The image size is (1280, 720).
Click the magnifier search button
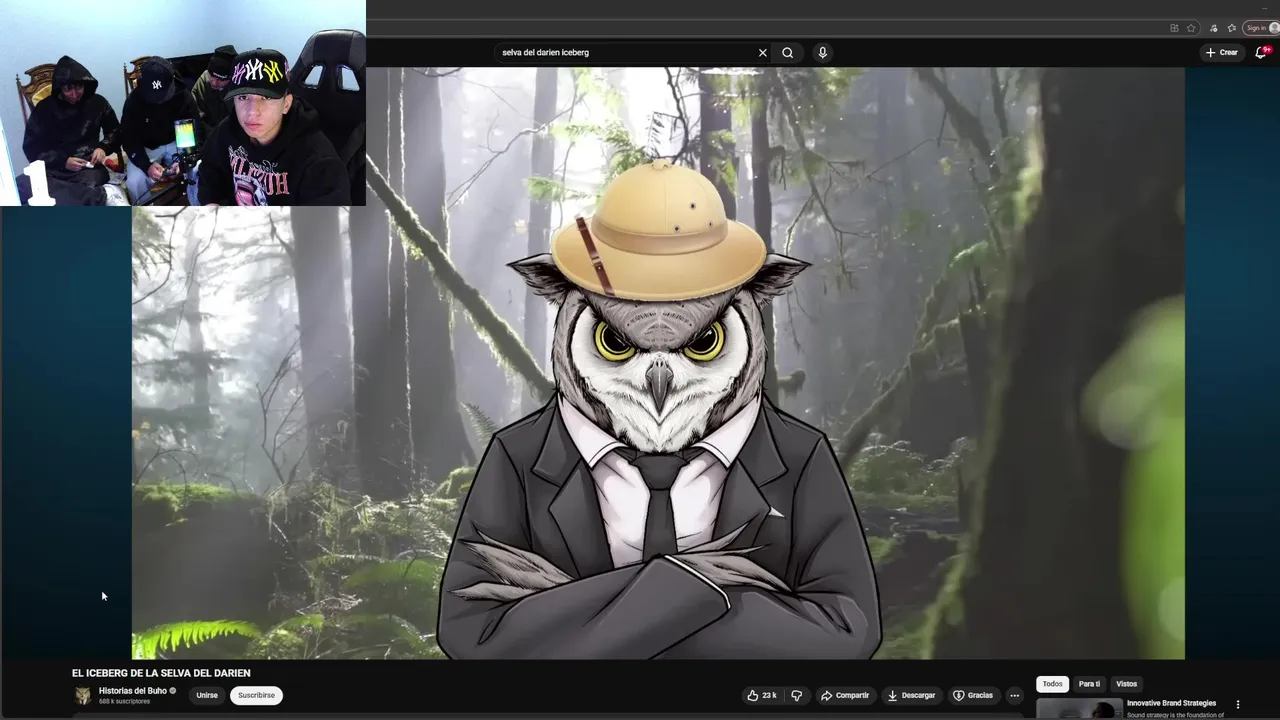(x=788, y=53)
